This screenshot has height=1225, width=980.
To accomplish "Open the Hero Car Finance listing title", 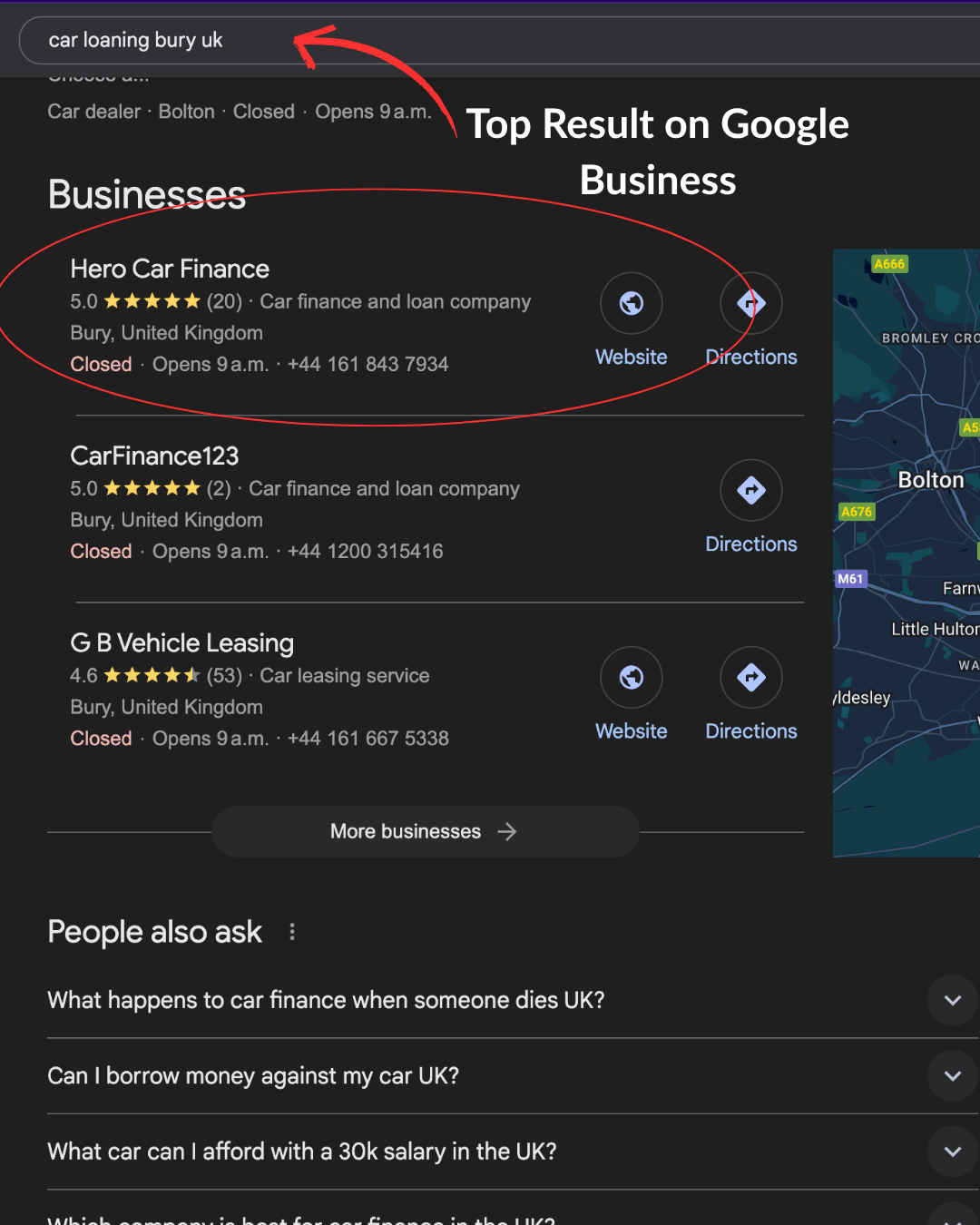I will point(170,269).
